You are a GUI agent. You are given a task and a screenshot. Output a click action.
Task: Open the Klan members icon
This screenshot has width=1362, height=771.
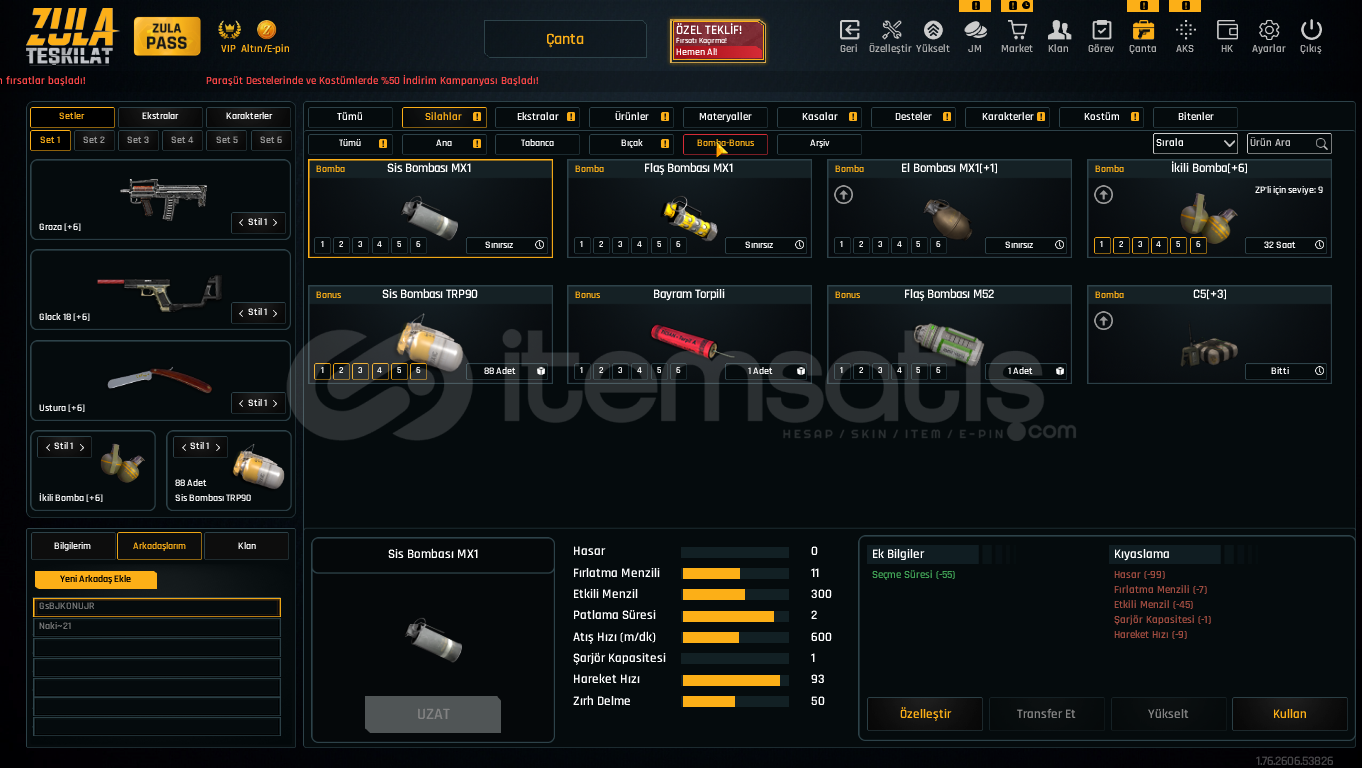pyautogui.click(x=1059, y=30)
